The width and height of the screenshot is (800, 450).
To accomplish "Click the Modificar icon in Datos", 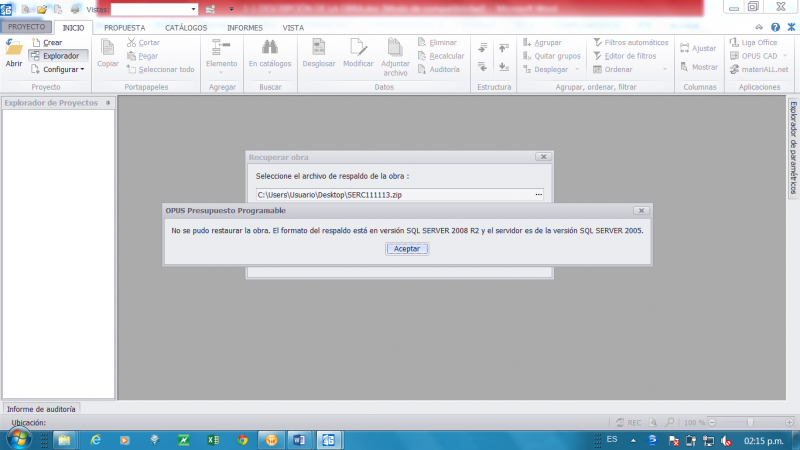I will (x=358, y=48).
